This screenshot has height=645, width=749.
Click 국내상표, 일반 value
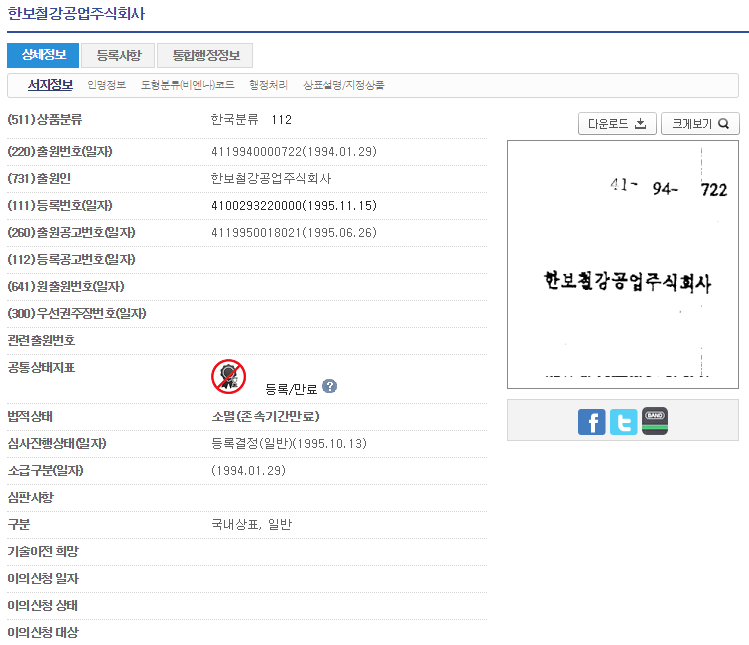pyautogui.click(x=251, y=525)
